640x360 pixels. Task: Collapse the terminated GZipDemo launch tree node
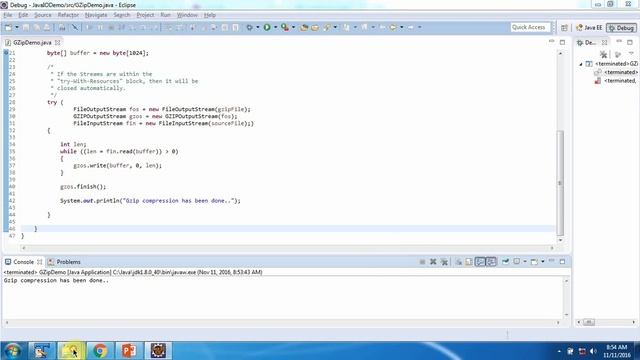581,64
